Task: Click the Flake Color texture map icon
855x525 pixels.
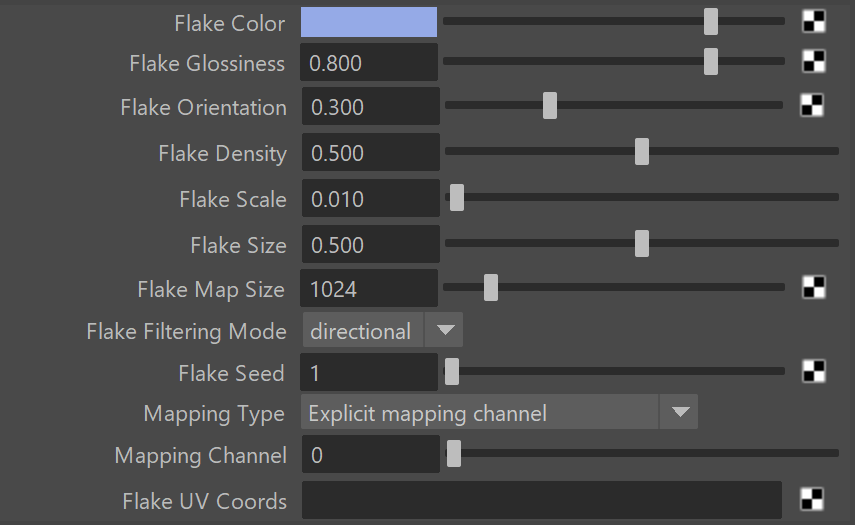Action: [814, 22]
